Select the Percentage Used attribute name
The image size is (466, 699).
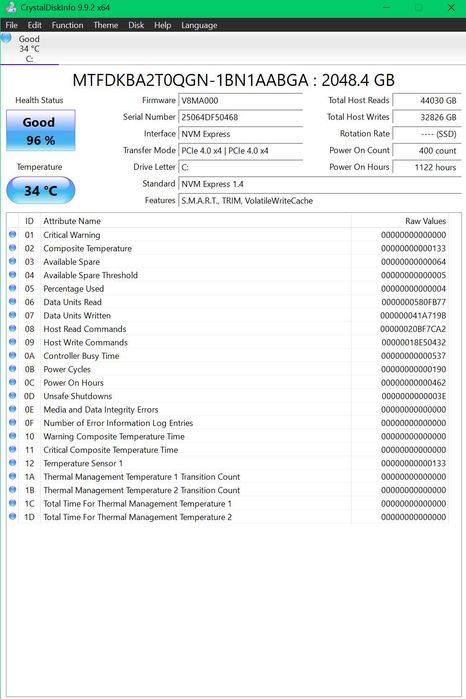[74, 289]
